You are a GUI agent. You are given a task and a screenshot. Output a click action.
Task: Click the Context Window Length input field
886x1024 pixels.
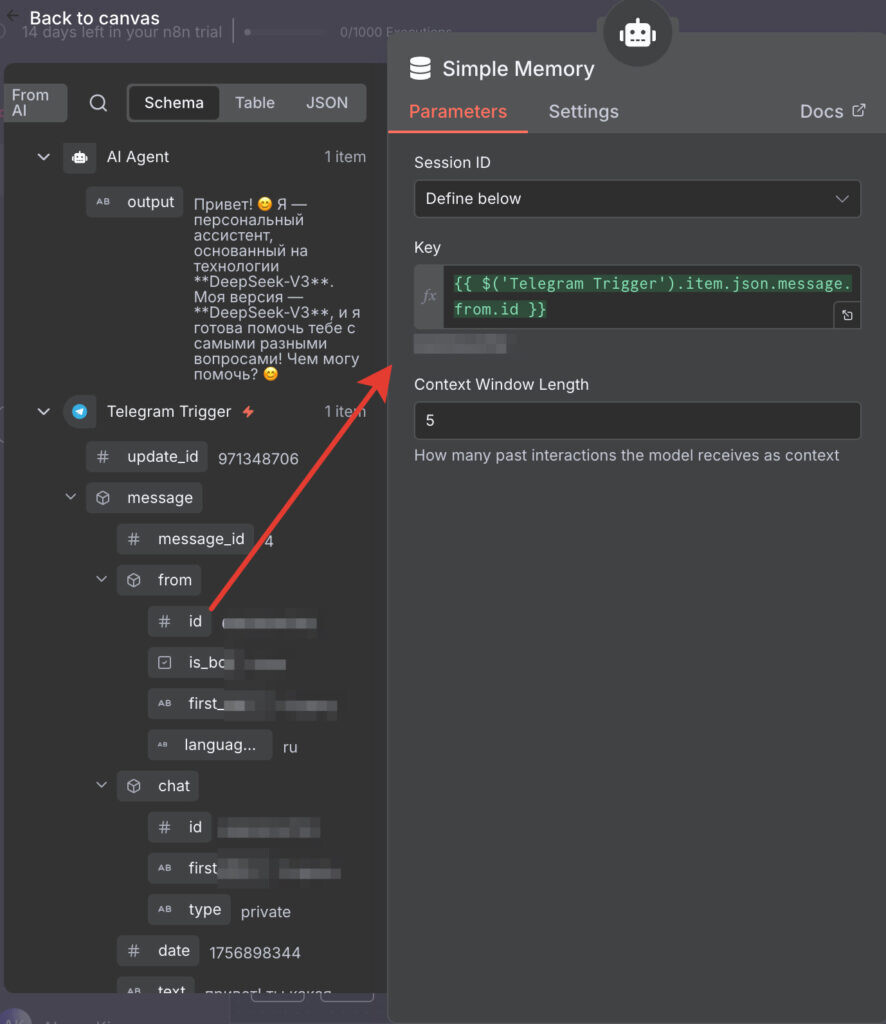point(637,421)
